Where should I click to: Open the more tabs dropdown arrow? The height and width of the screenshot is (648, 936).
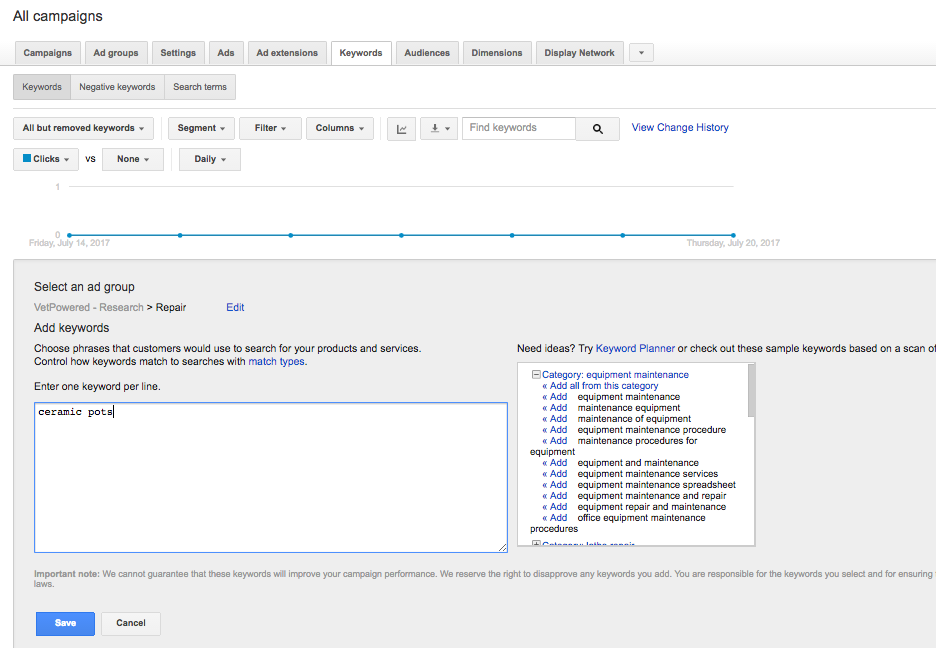point(641,53)
